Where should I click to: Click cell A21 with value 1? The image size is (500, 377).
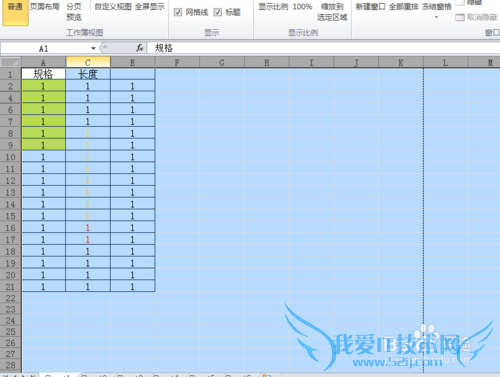coord(43,287)
